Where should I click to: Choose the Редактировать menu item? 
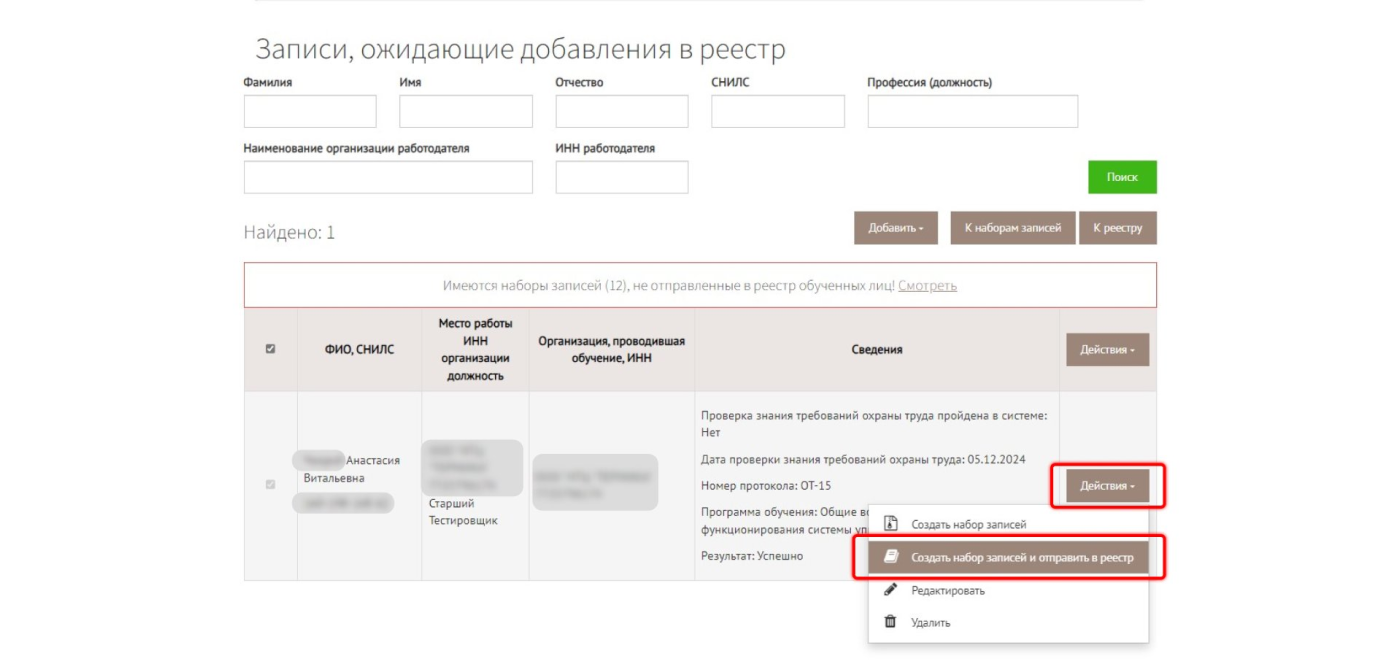pyautogui.click(x=1008, y=590)
